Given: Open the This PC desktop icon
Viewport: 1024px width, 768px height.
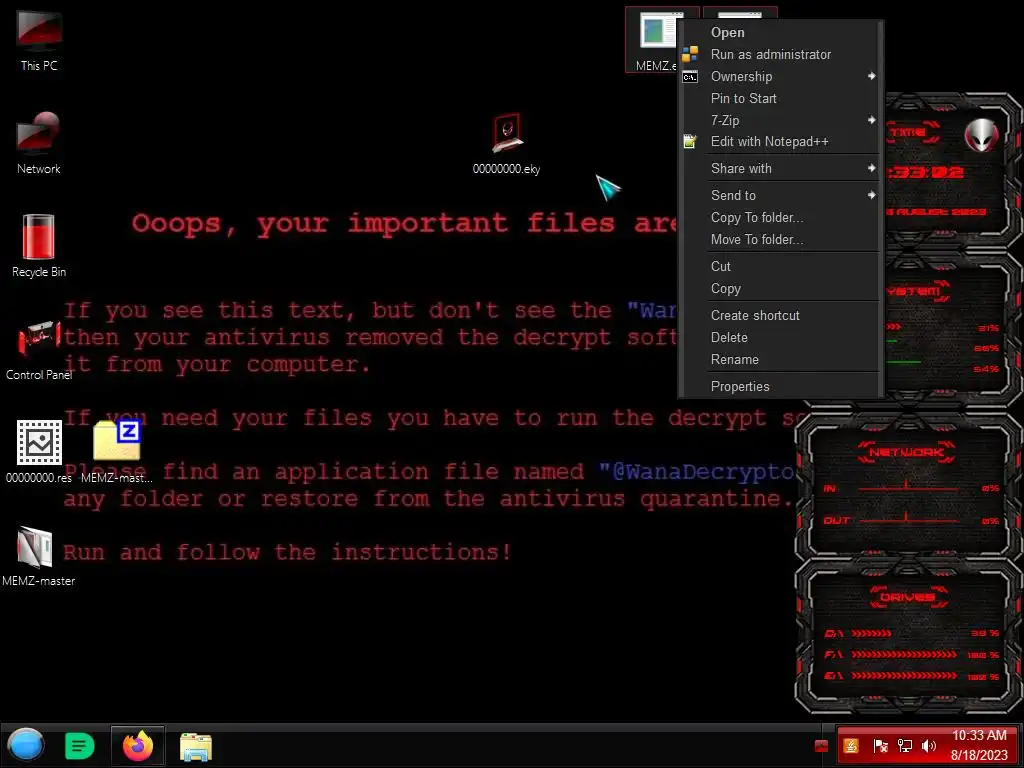Looking at the screenshot, I should click(x=39, y=40).
